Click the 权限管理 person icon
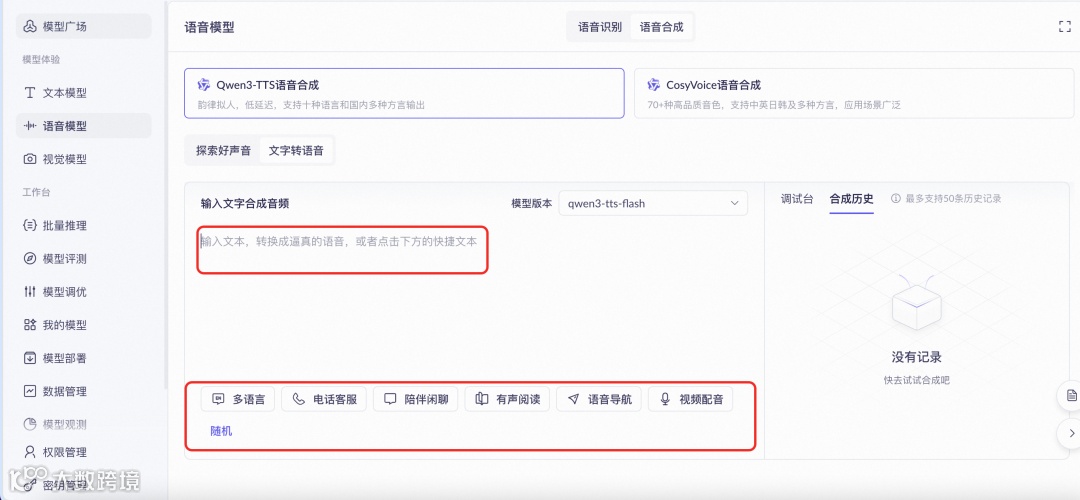This screenshot has width=1080, height=500. click(30, 452)
